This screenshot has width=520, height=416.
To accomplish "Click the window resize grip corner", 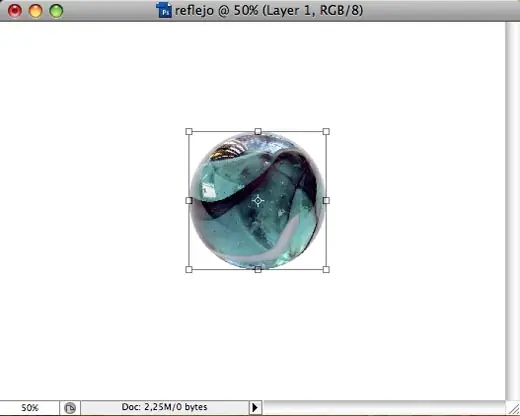I will point(513,408).
